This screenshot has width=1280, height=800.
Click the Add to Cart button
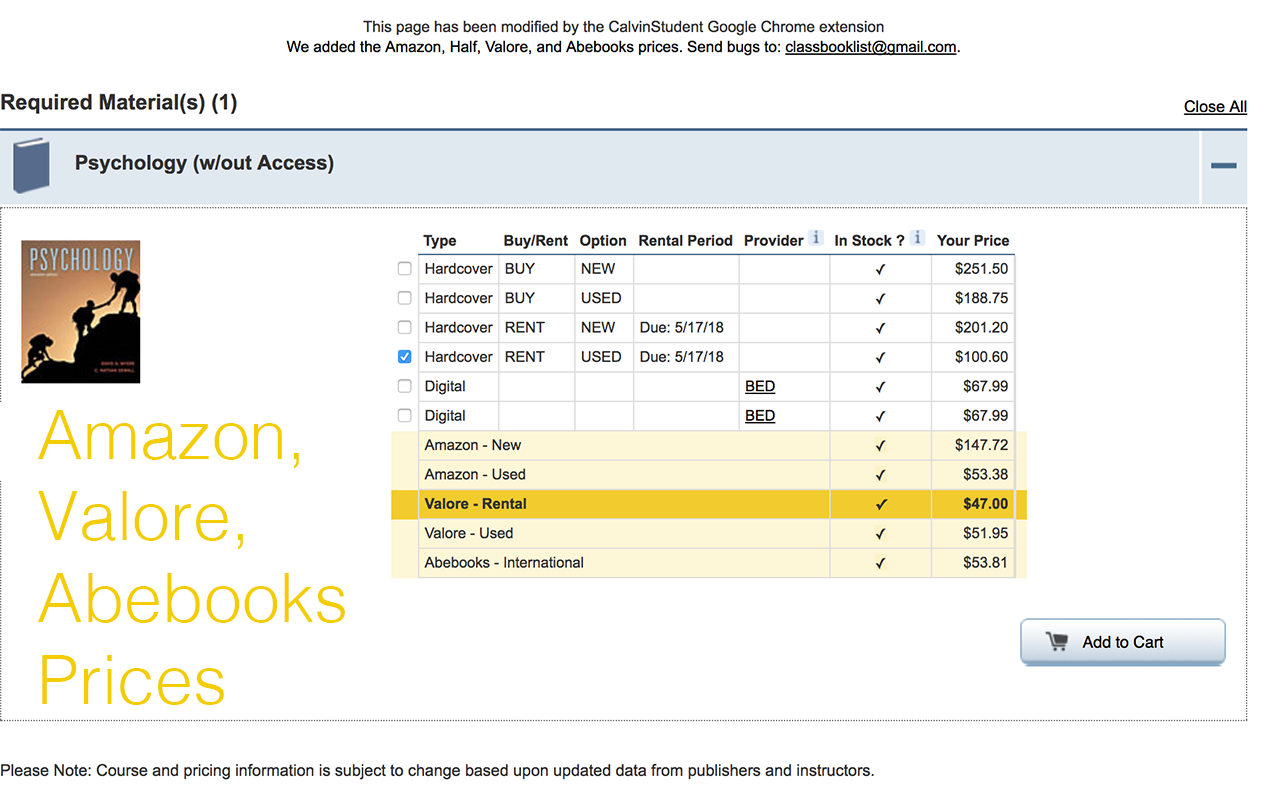[1122, 642]
